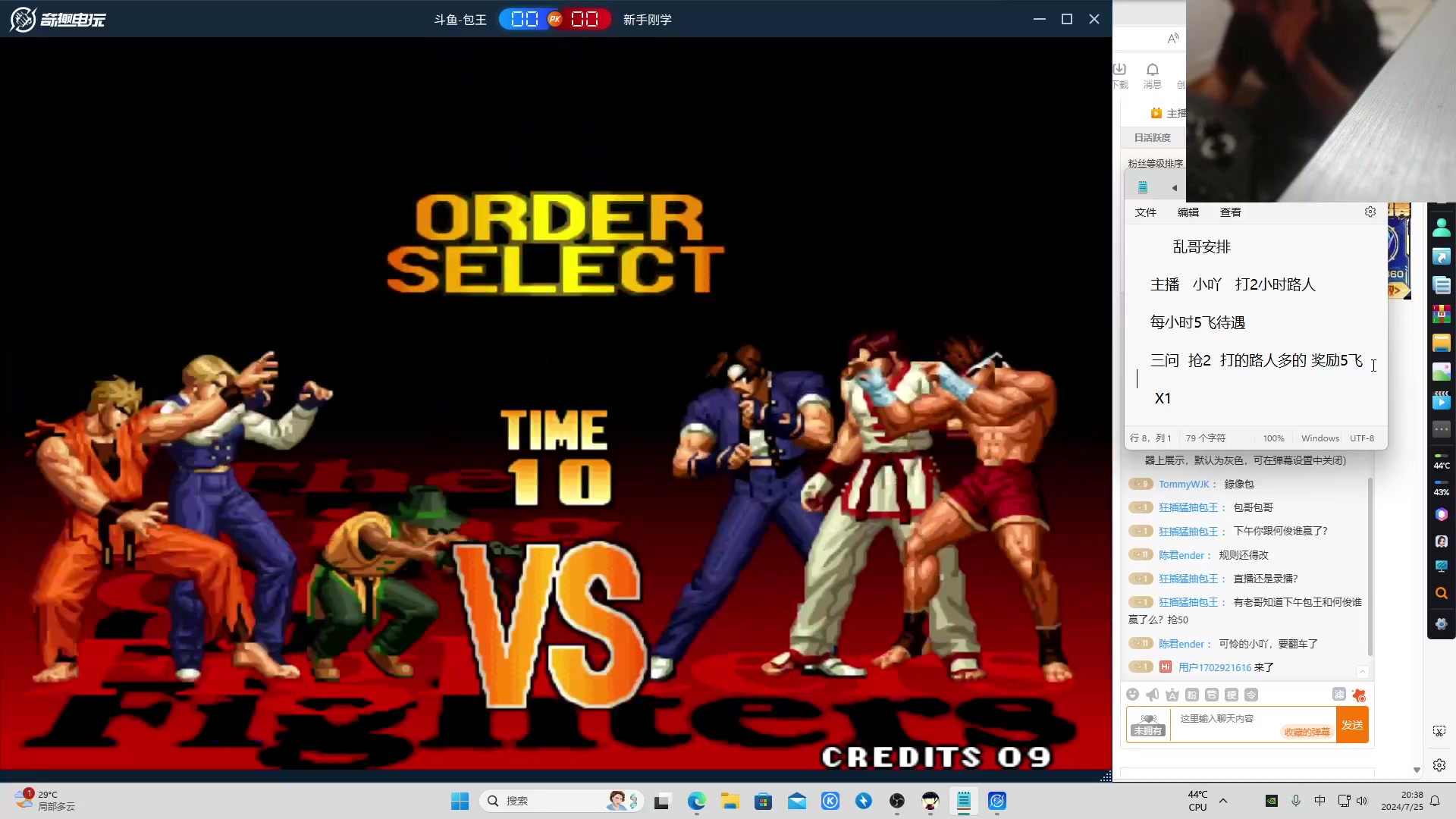Open the 编辑 menu in Notepad
This screenshot has height=819, width=1456.
[1188, 212]
